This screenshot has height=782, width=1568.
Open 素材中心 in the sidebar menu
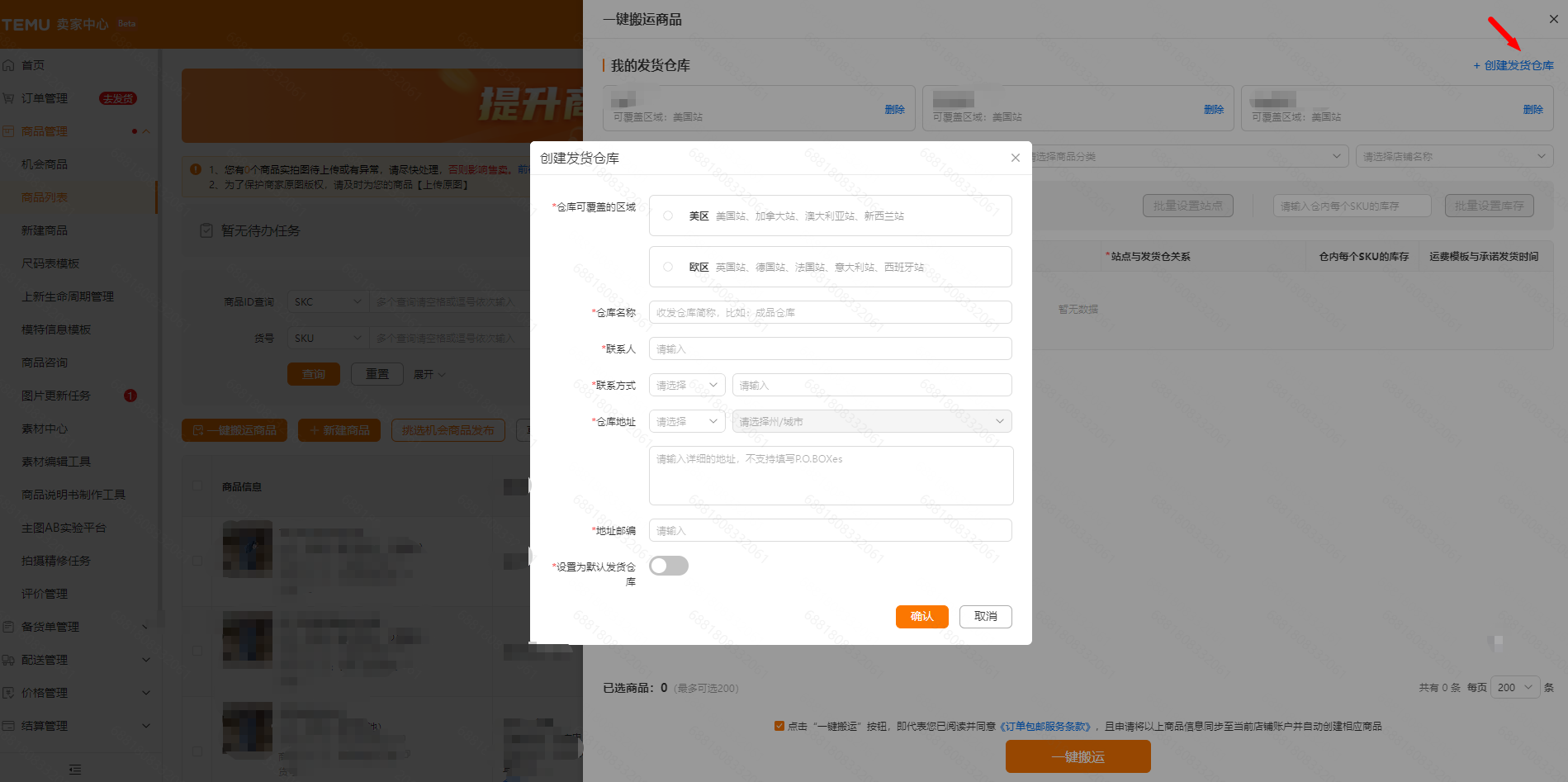pos(45,429)
